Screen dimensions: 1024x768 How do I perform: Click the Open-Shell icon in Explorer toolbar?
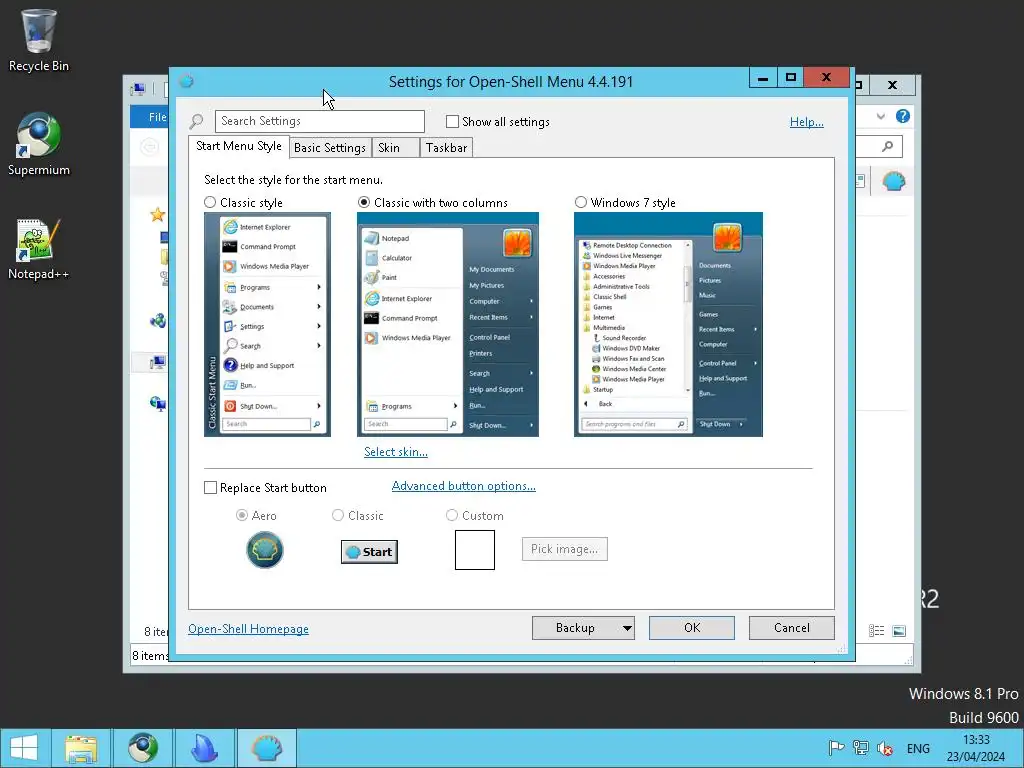pyautogui.click(x=893, y=181)
